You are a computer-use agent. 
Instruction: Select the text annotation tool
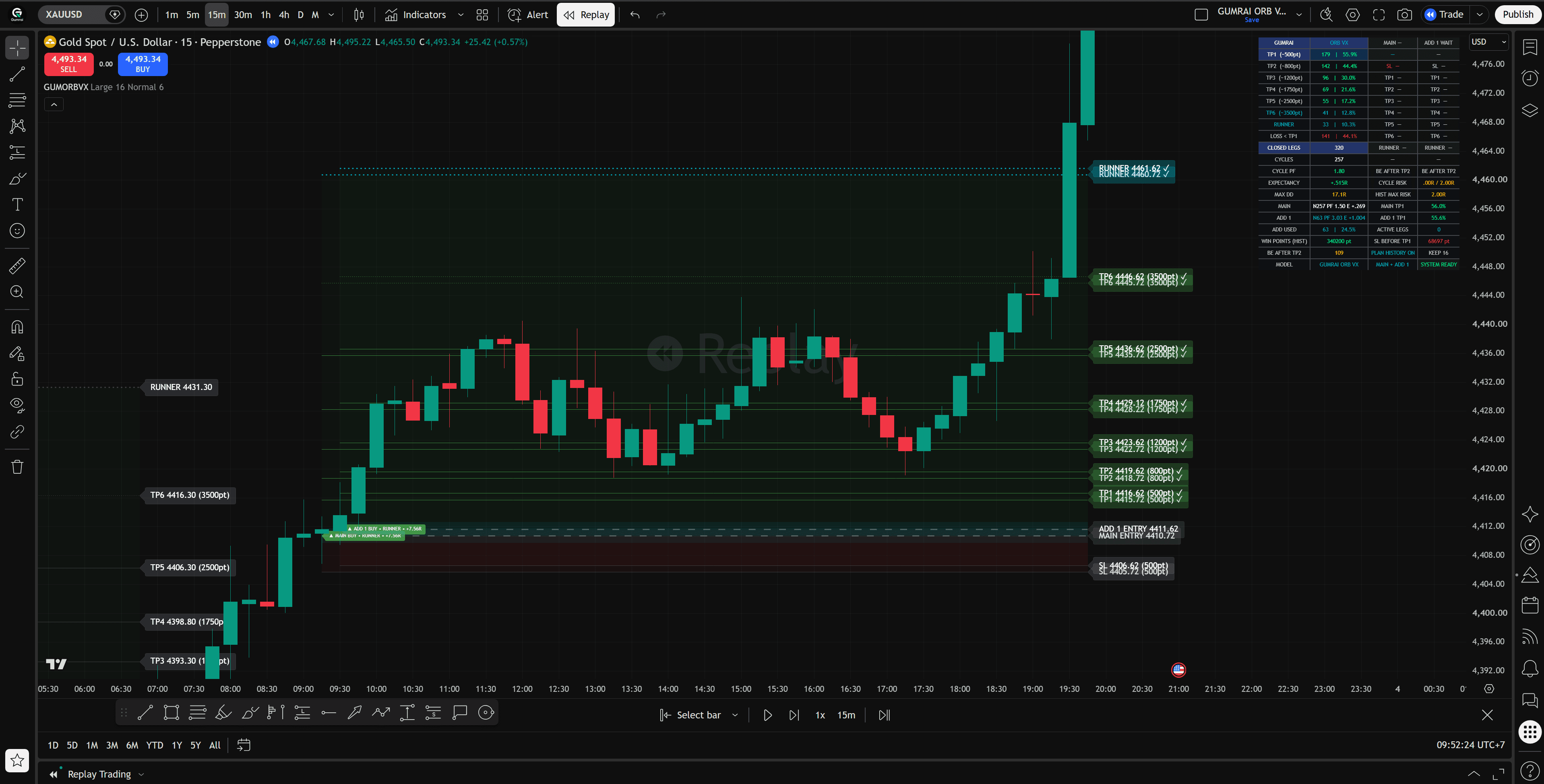coord(17,204)
